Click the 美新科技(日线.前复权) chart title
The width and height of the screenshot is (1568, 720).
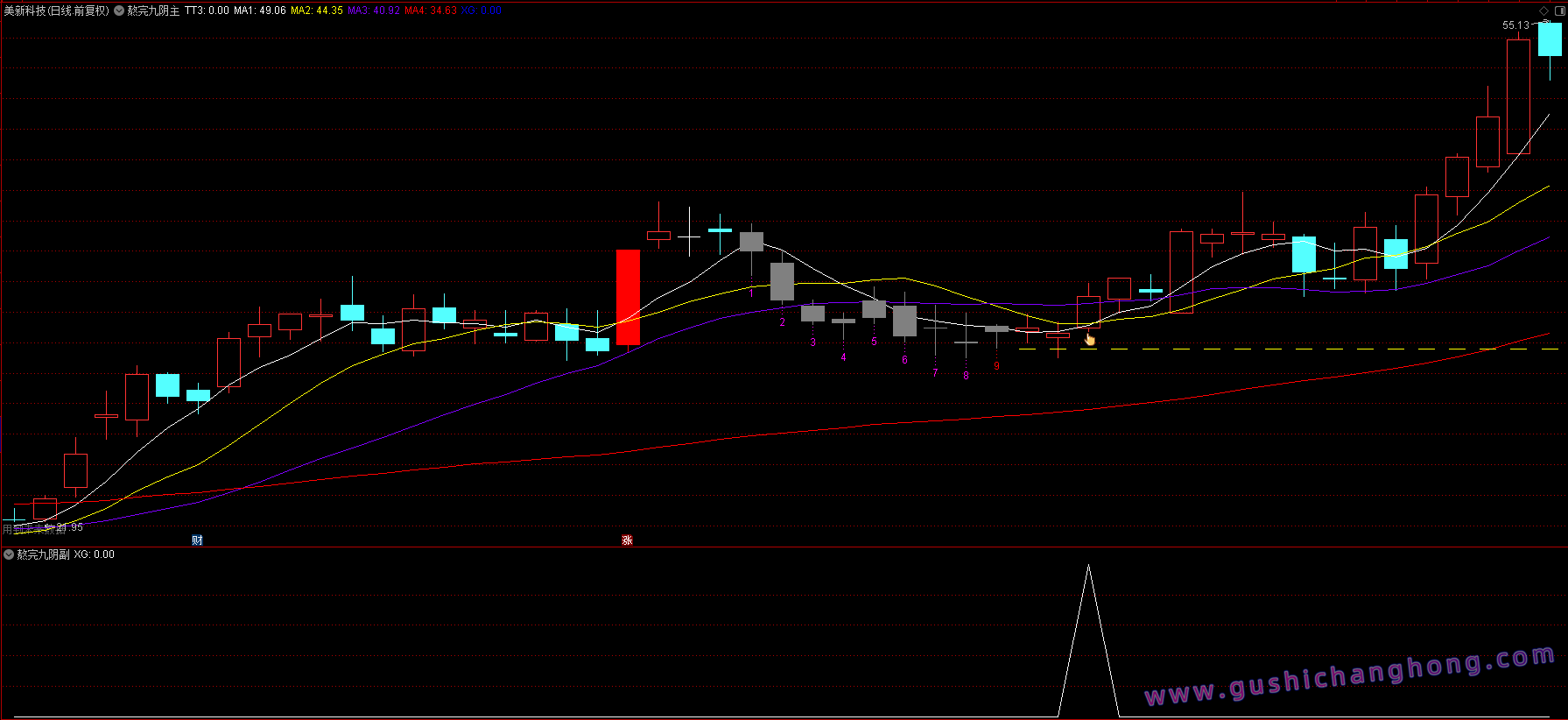[x=57, y=11]
